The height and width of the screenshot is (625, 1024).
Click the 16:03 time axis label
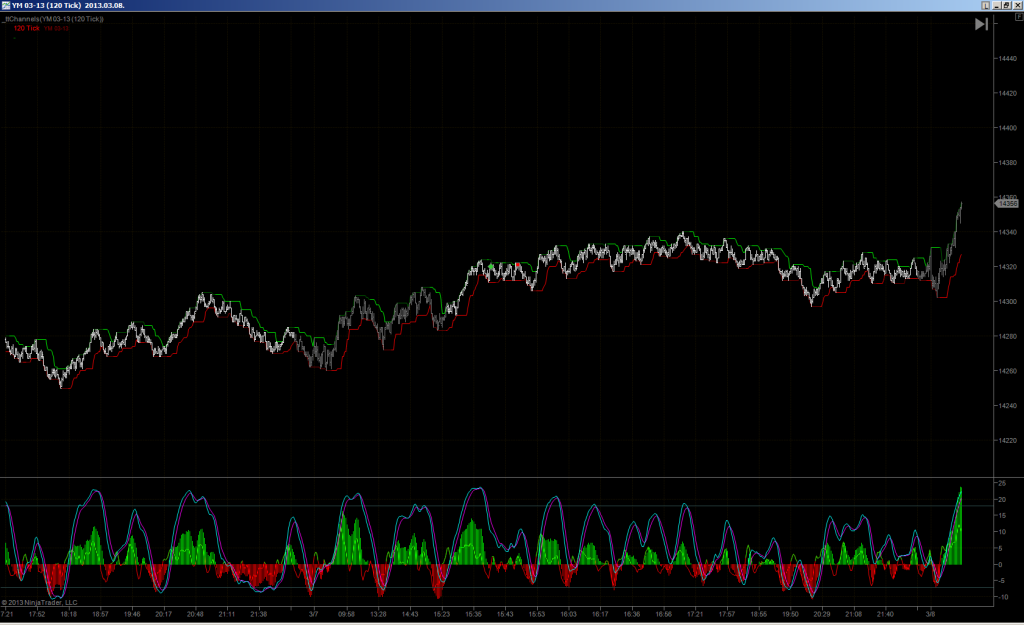[x=568, y=614]
